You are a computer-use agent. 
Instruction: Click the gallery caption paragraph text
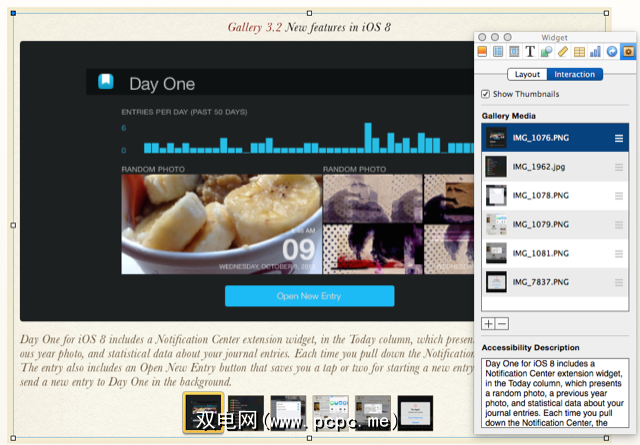tap(247, 360)
